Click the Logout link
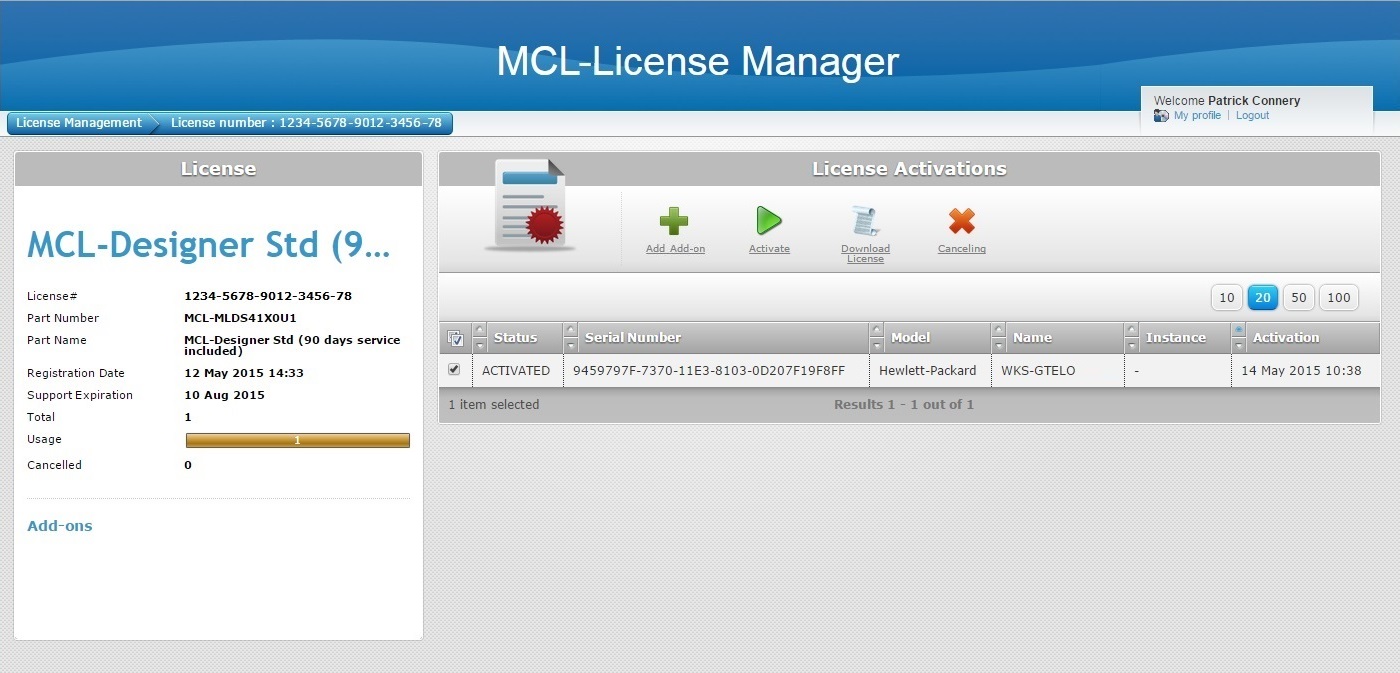 (1252, 116)
